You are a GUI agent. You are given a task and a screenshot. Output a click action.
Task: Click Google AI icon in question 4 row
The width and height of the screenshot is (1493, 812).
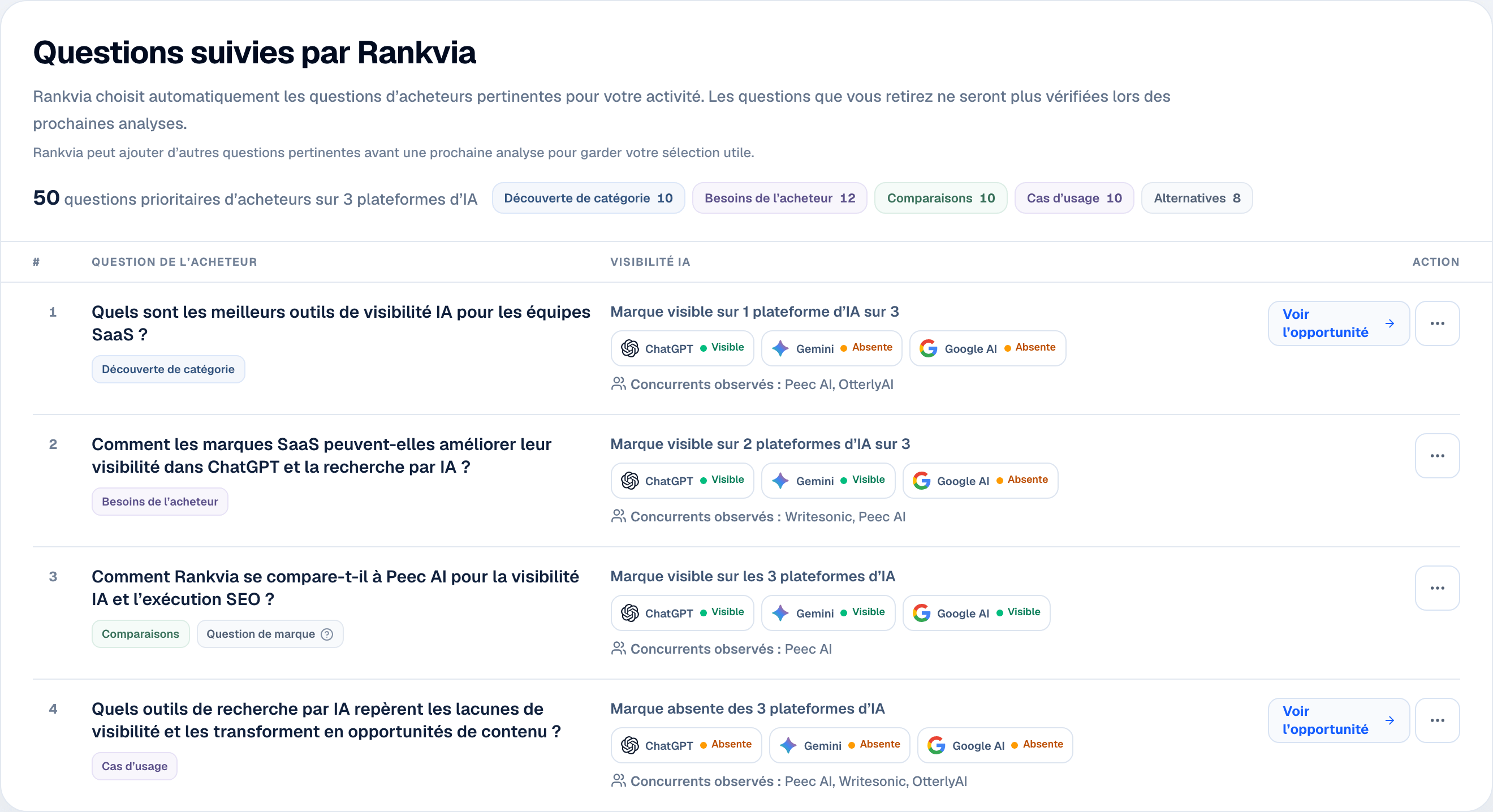click(x=937, y=745)
